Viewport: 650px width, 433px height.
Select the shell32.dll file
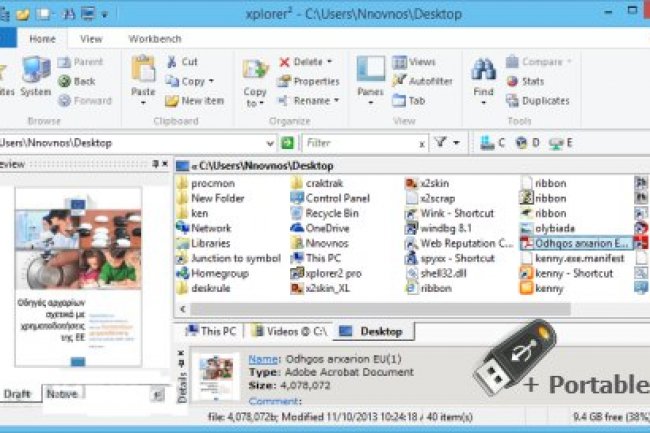coord(436,273)
